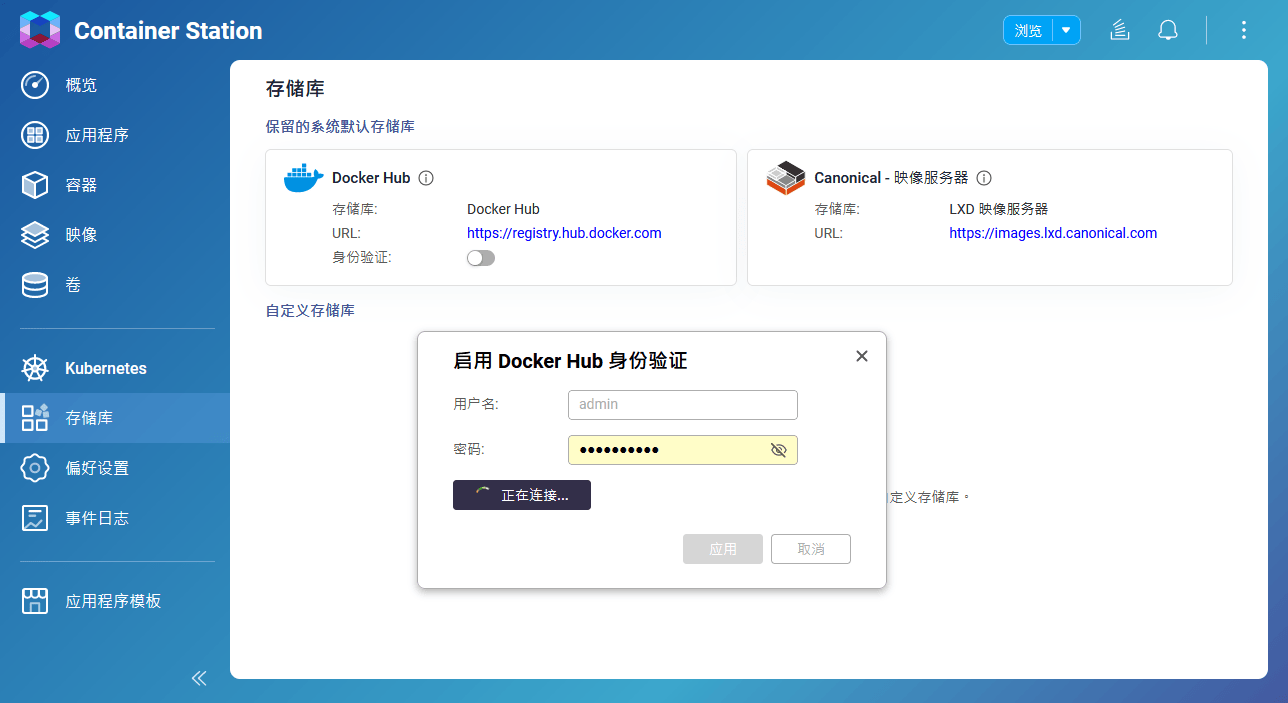Navigate to the 容器 menu item
Screen dimensions: 1288x703
(115, 185)
